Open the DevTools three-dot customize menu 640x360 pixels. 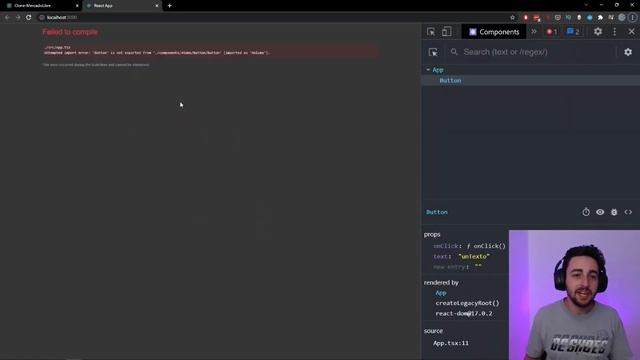[614, 31]
